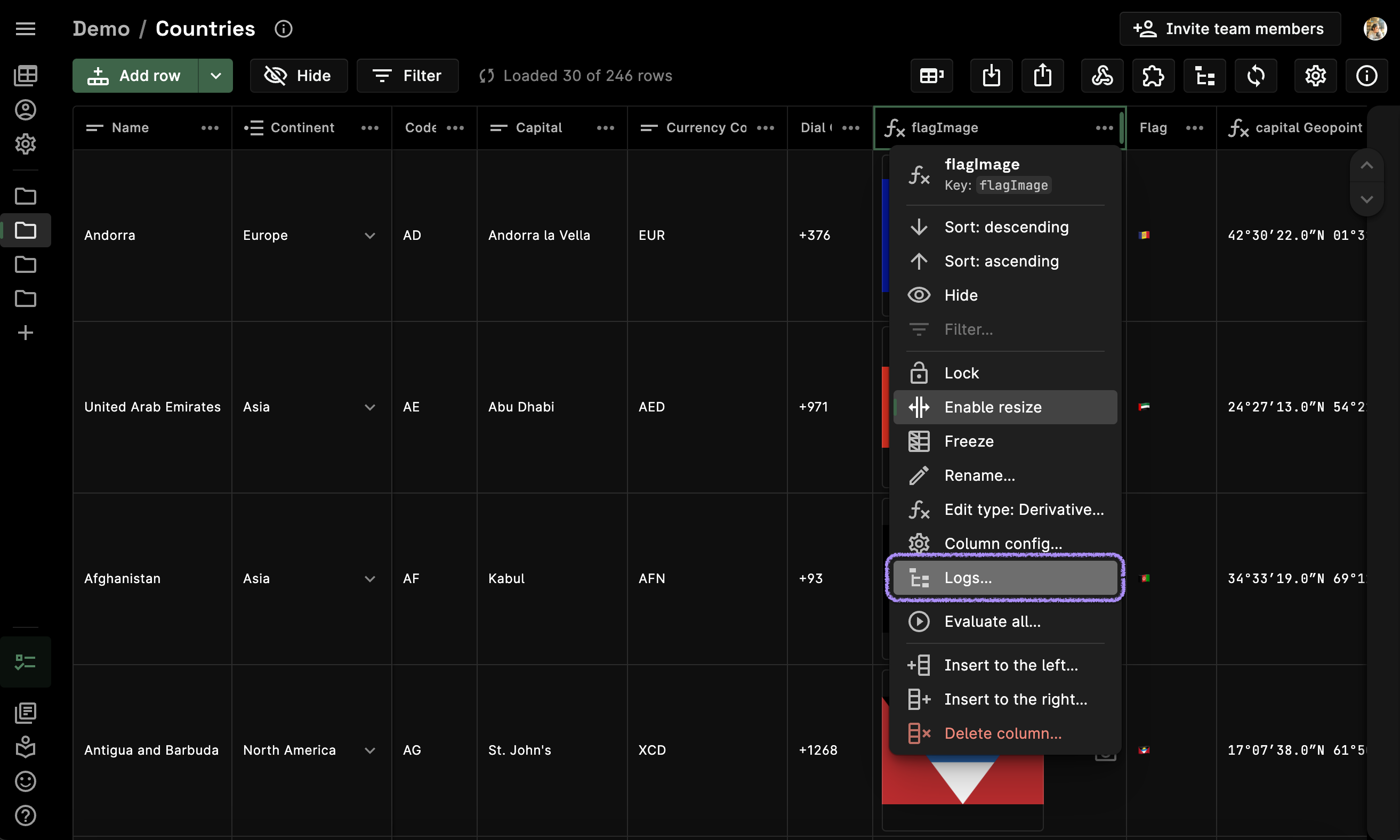Click the webhooks icon in toolbar
The width and height of the screenshot is (1400, 840).
point(1101,76)
